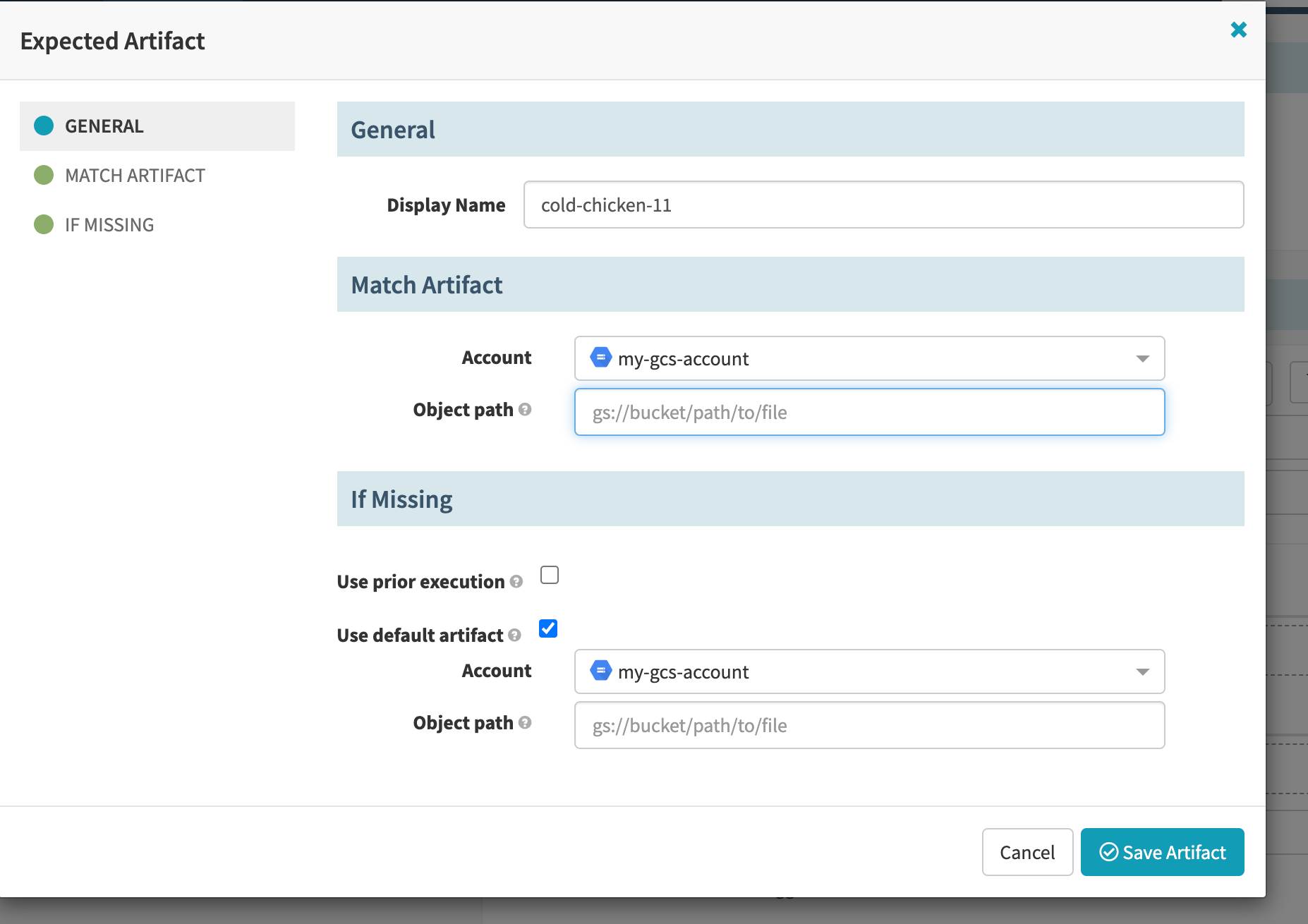Viewport: 1308px width, 924px height.
Task: Open the Match Artifact Account dropdown
Action: (1143, 358)
